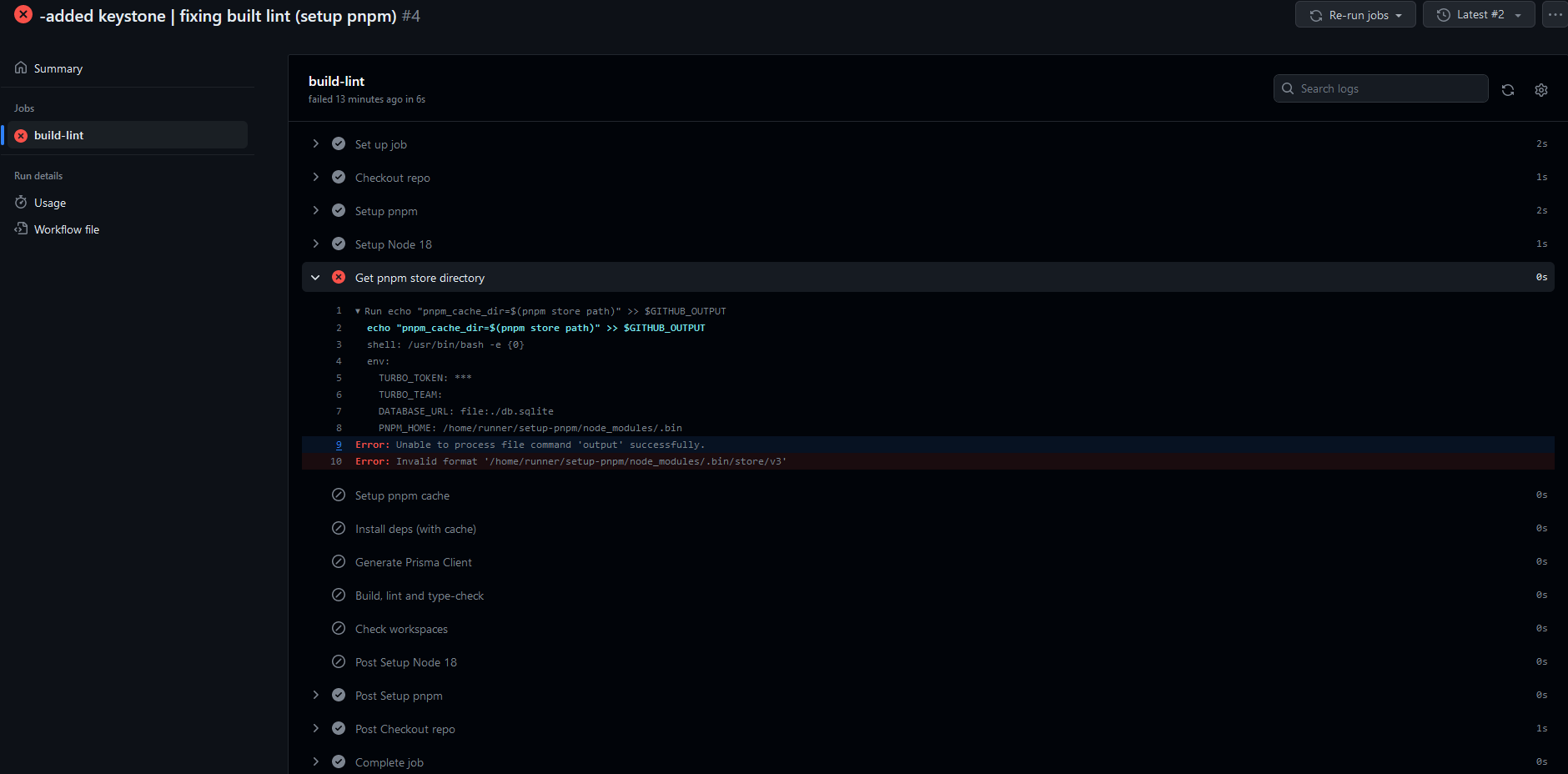Click the skipped icon for Install deps (with cache)

[x=339, y=528]
